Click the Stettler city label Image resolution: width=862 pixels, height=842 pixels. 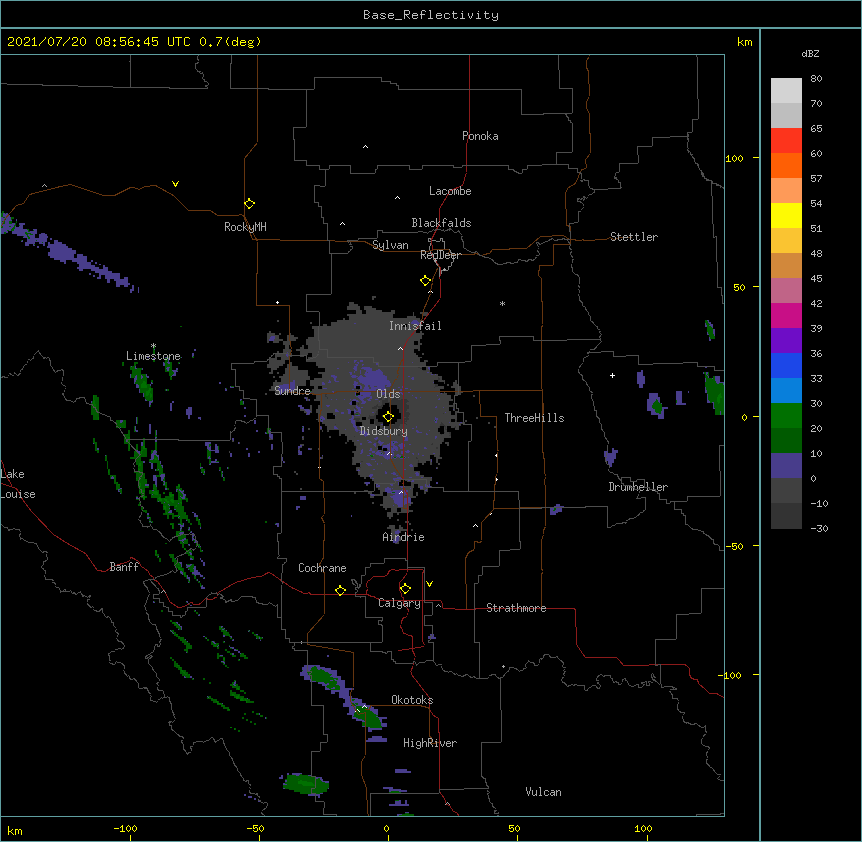pos(634,237)
